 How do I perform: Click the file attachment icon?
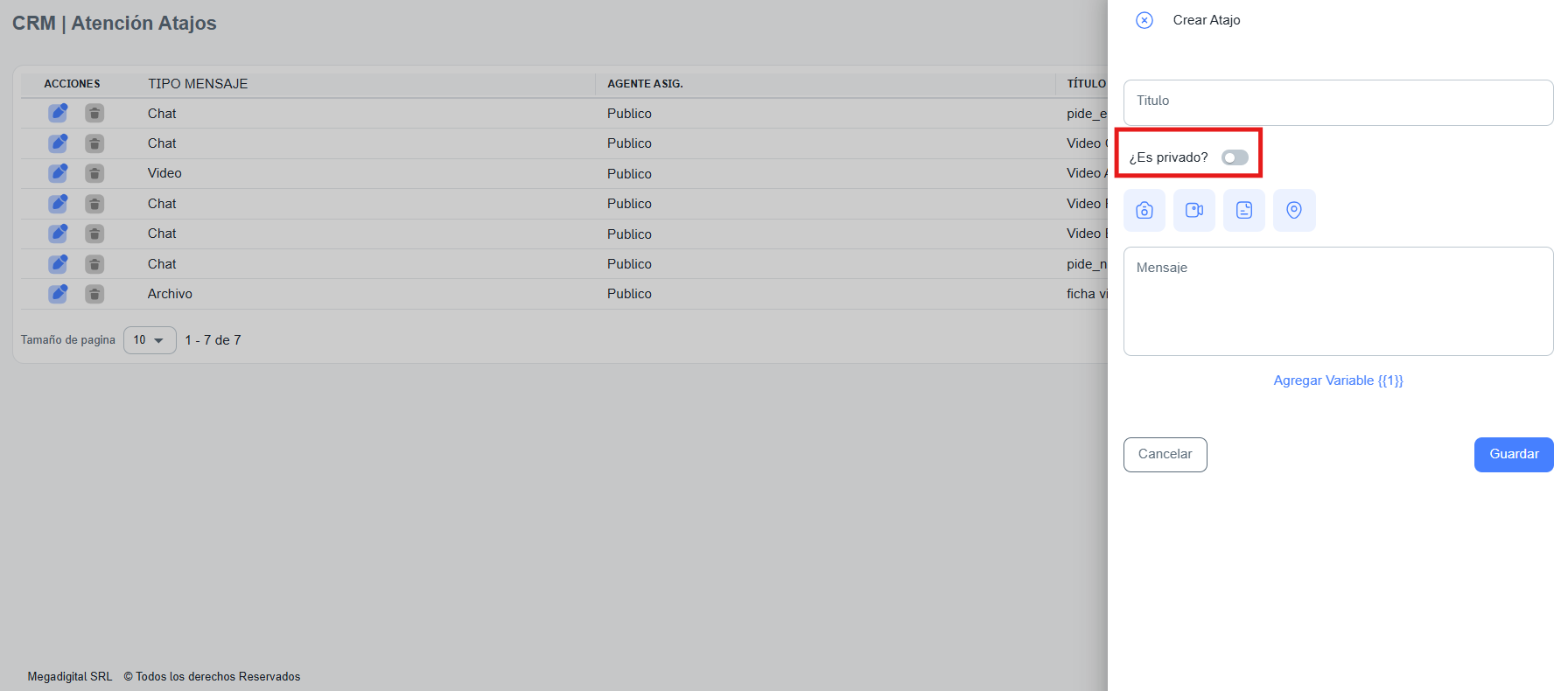tap(1244, 211)
